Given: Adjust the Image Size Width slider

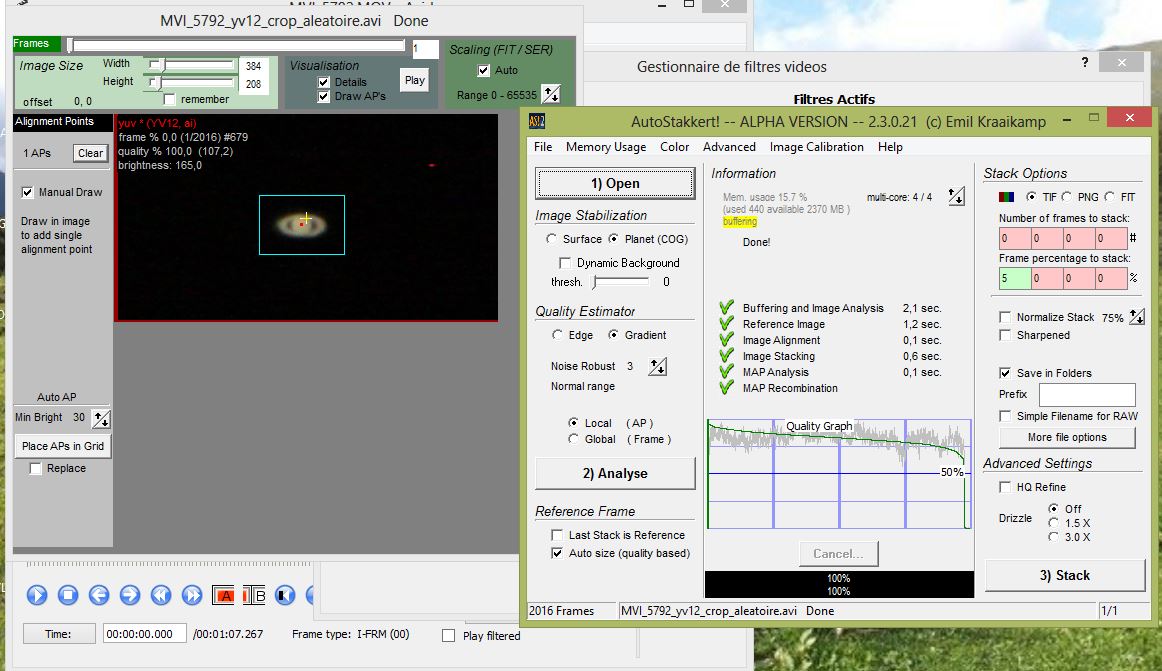Looking at the screenshot, I should [191, 65].
